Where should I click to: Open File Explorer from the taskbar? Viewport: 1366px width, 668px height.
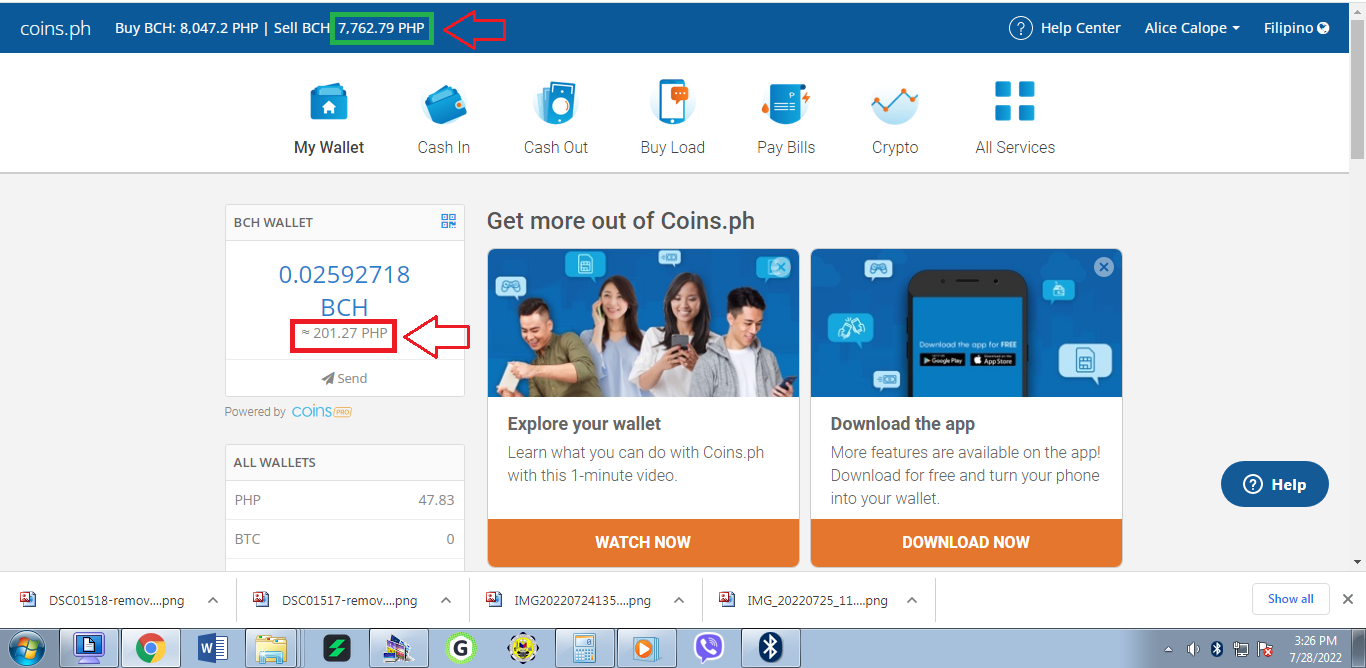tap(272, 648)
